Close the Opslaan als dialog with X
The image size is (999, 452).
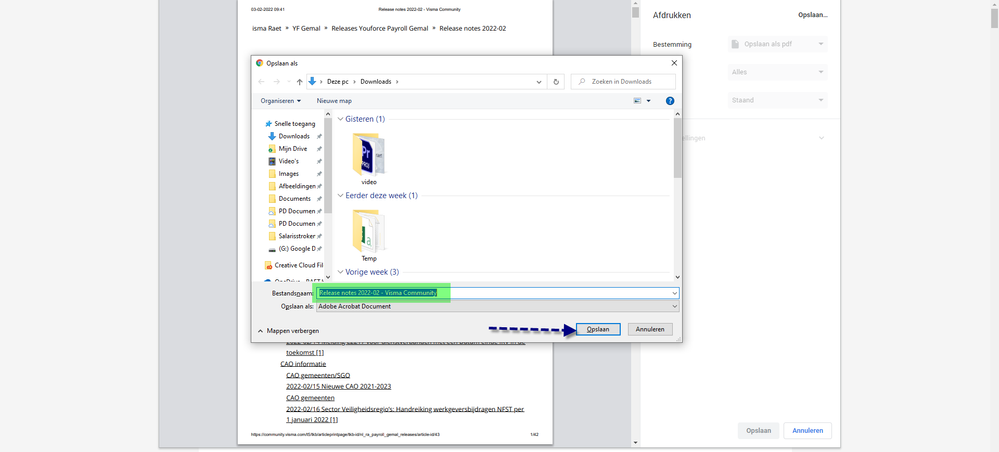(x=674, y=63)
